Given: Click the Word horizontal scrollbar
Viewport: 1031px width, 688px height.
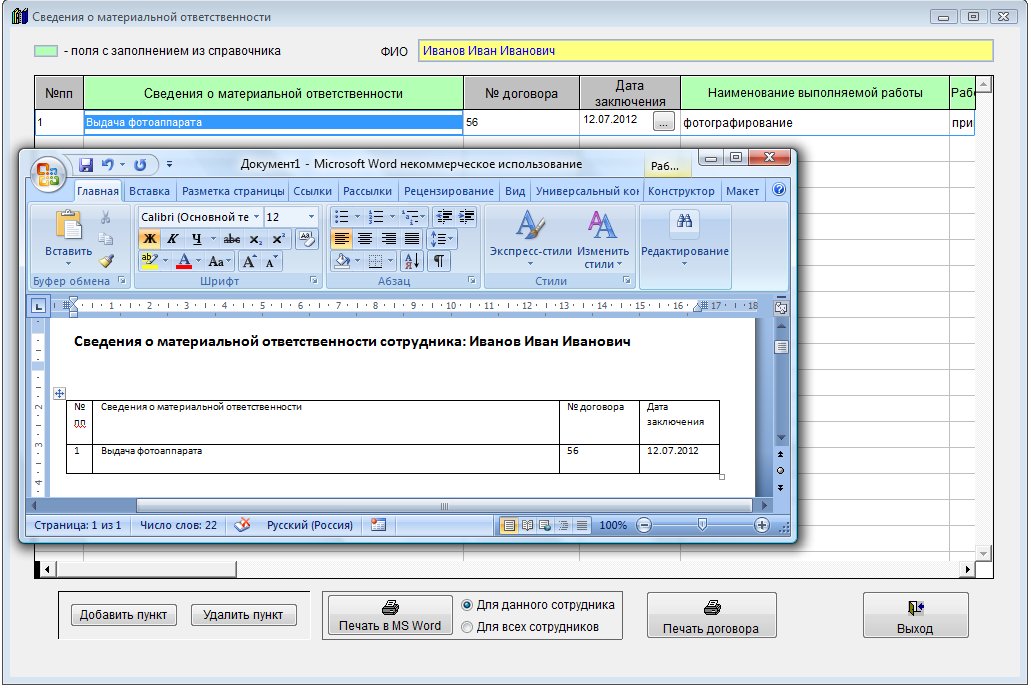Looking at the screenshot, I should coord(444,506).
